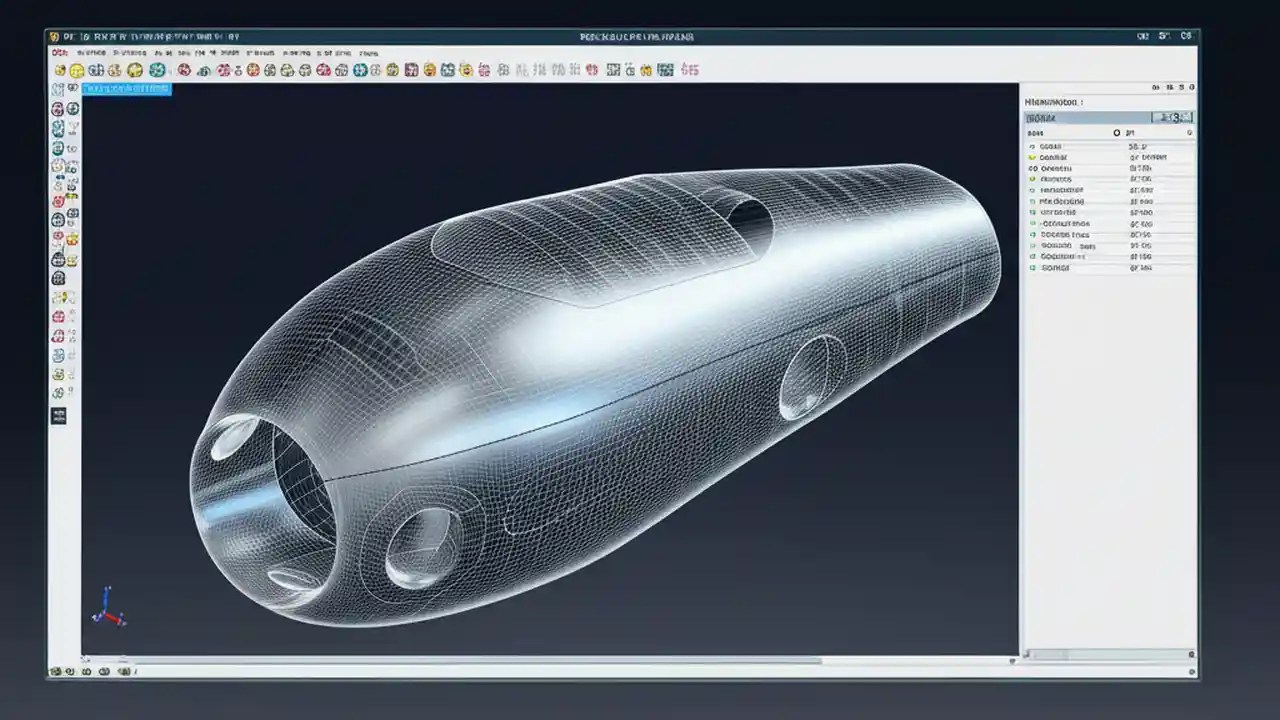This screenshot has height=720, width=1280.
Task: Toggle visibility of the second item in the right panel
Action: 1031,155
